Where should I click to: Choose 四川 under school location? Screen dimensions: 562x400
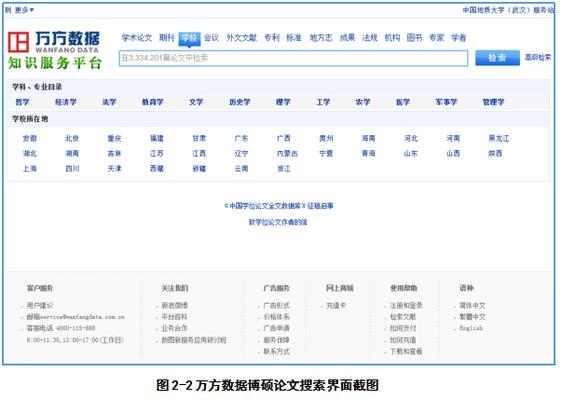pyautogui.click(x=72, y=168)
